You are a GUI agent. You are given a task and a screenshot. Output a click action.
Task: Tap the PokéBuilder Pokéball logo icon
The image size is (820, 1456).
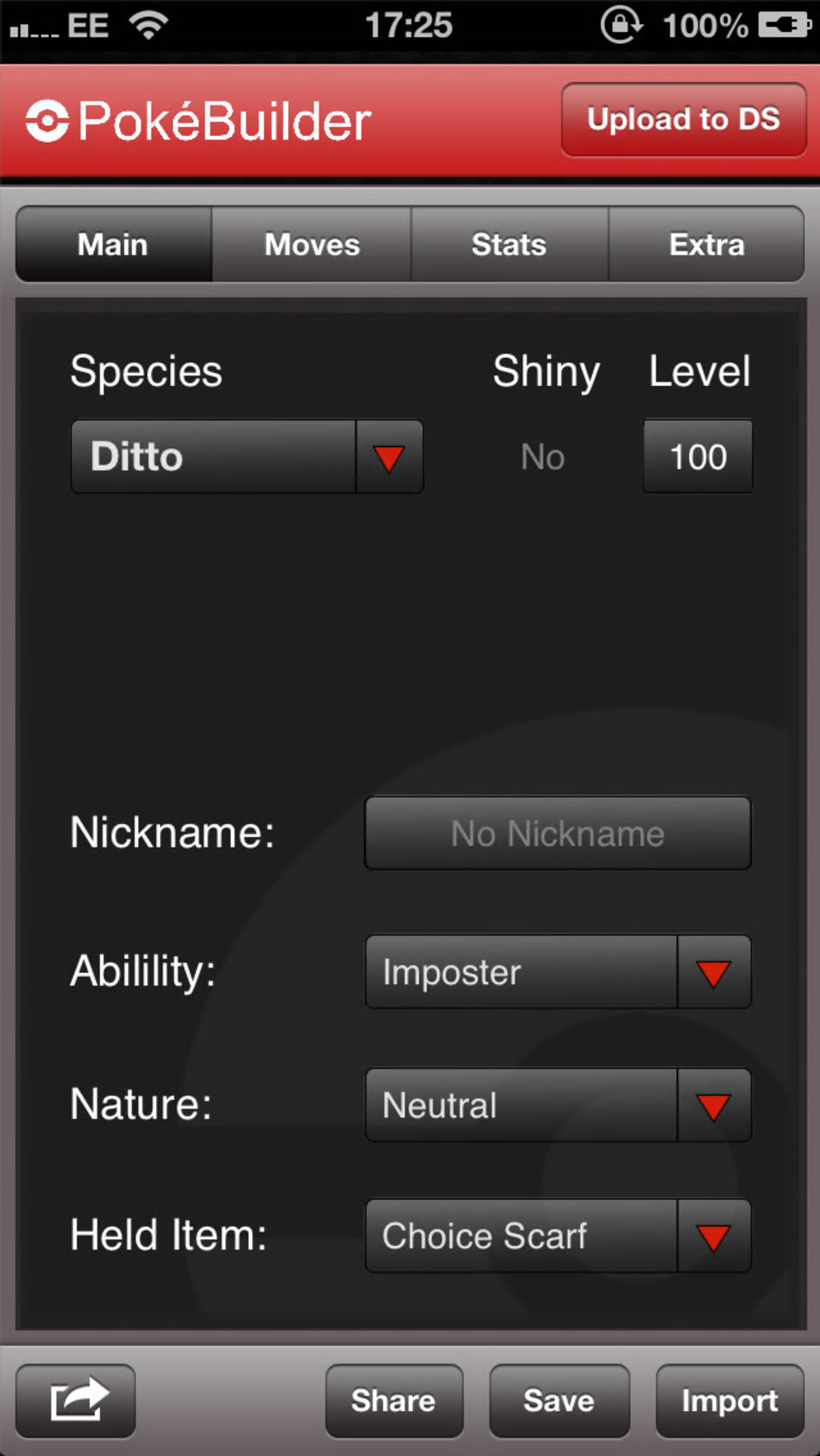[47, 121]
